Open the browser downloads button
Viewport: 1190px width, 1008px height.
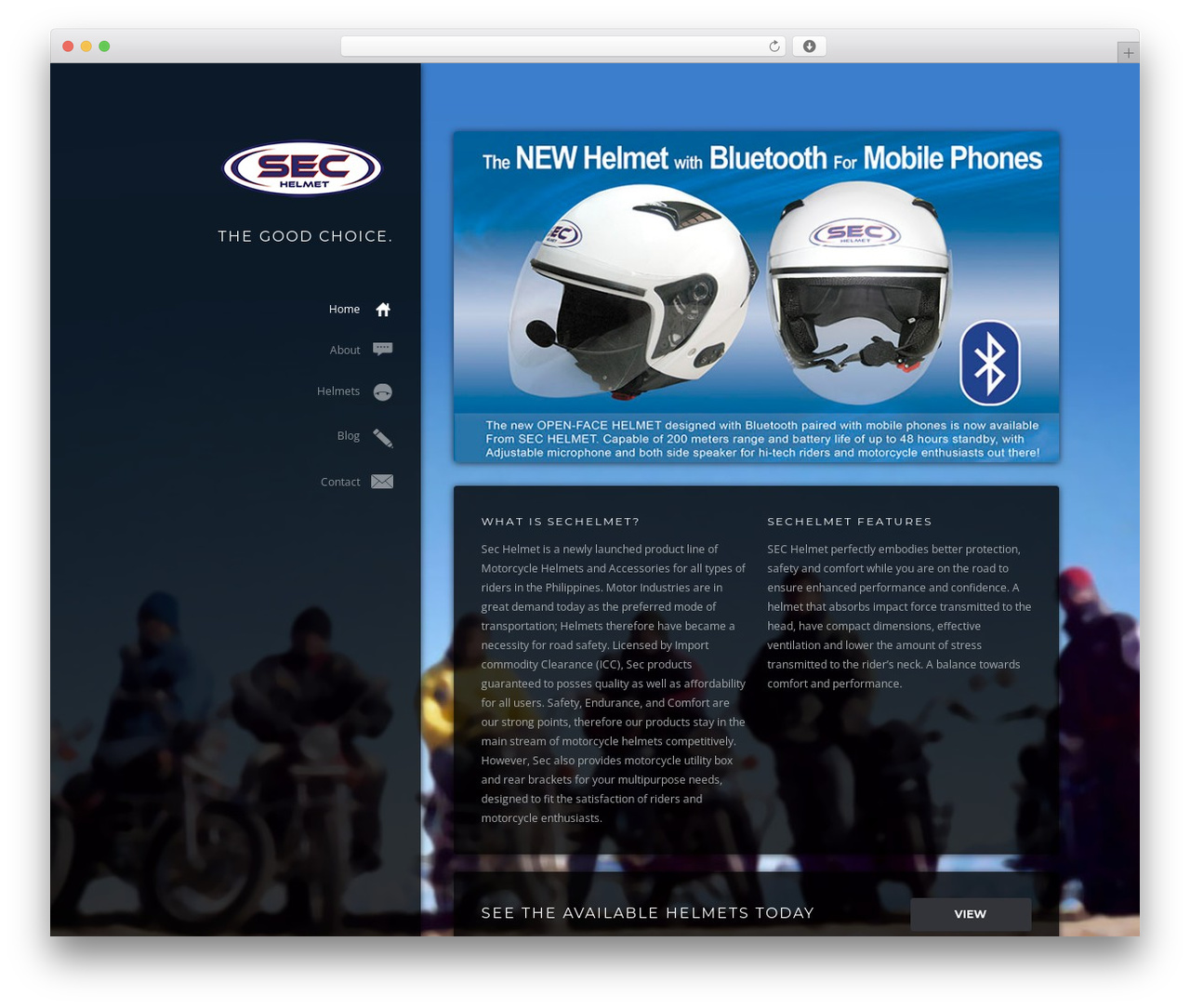tap(809, 46)
